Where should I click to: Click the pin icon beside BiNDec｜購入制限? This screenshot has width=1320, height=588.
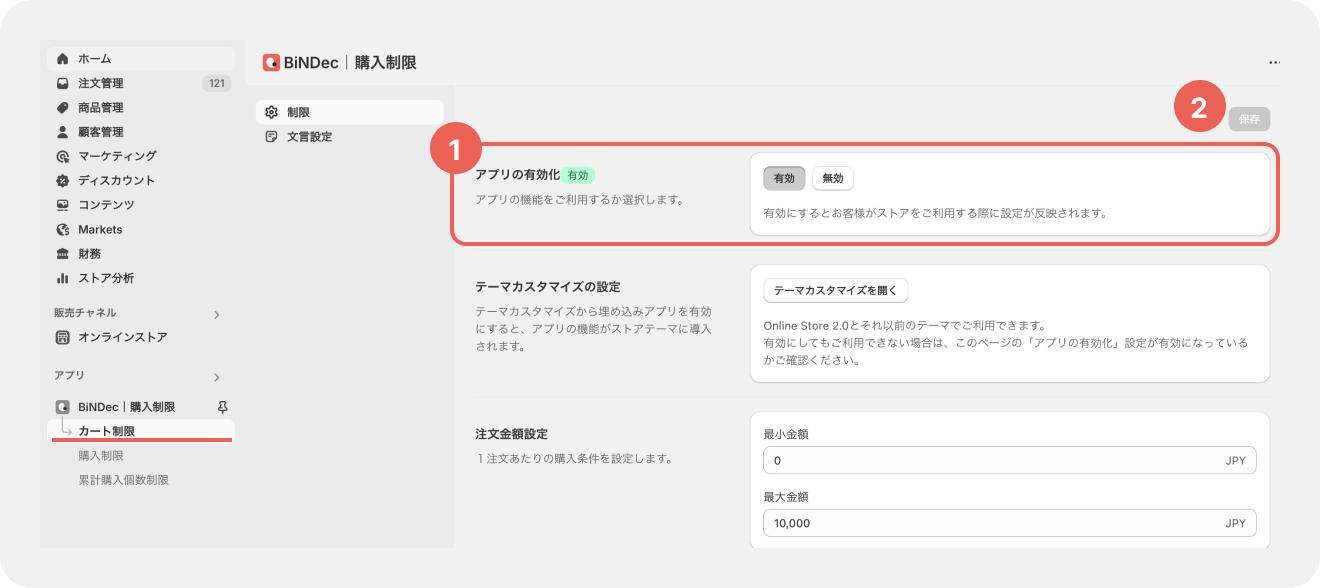click(222, 407)
